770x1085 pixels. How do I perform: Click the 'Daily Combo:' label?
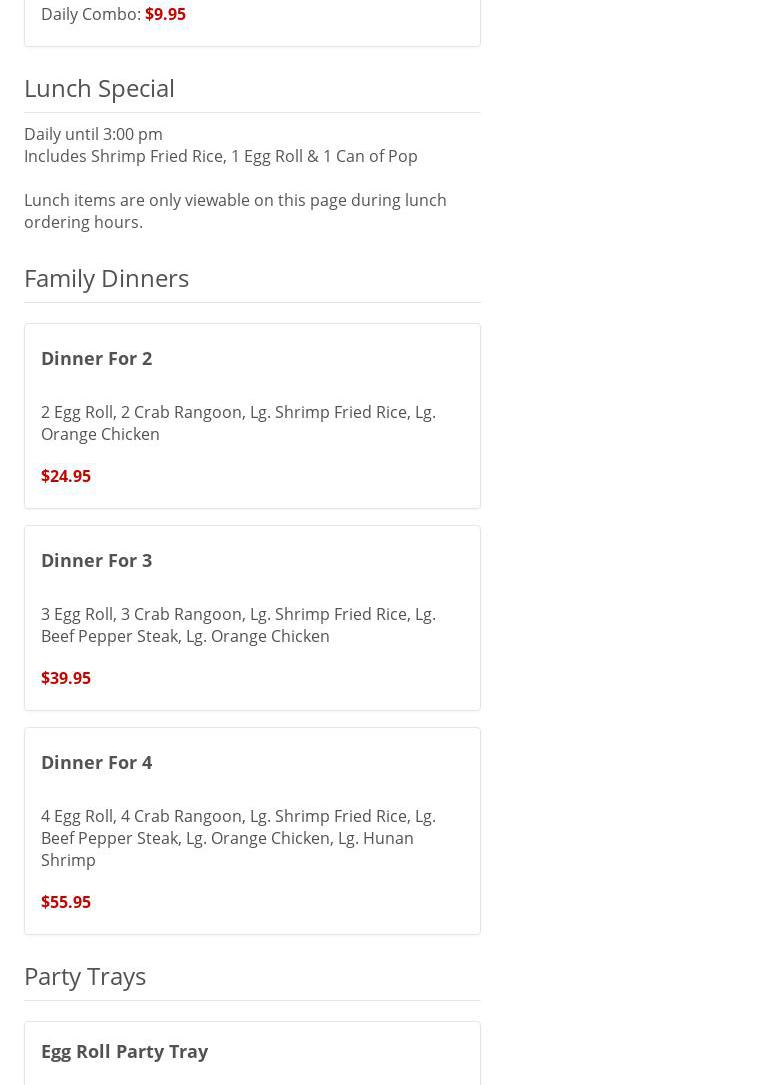click(x=91, y=14)
